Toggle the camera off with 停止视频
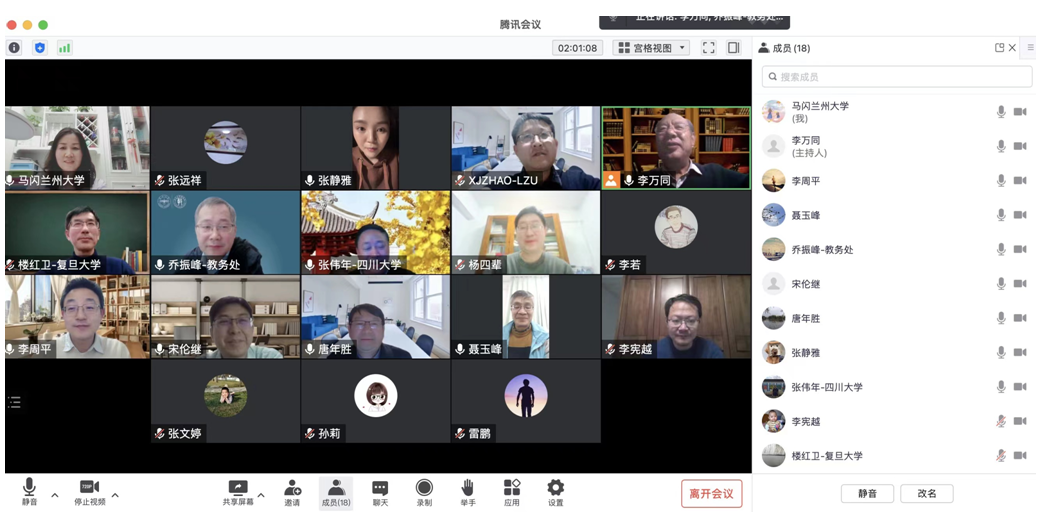1041x523 pixels. [89, 492]
